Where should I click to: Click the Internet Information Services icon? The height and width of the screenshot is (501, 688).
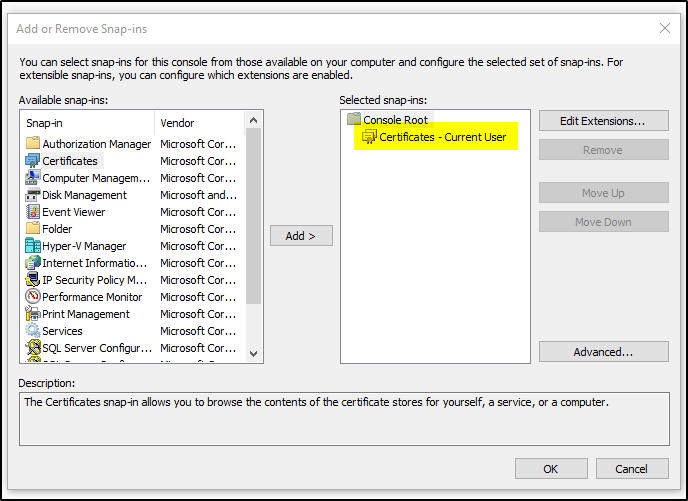pos(33,263)
